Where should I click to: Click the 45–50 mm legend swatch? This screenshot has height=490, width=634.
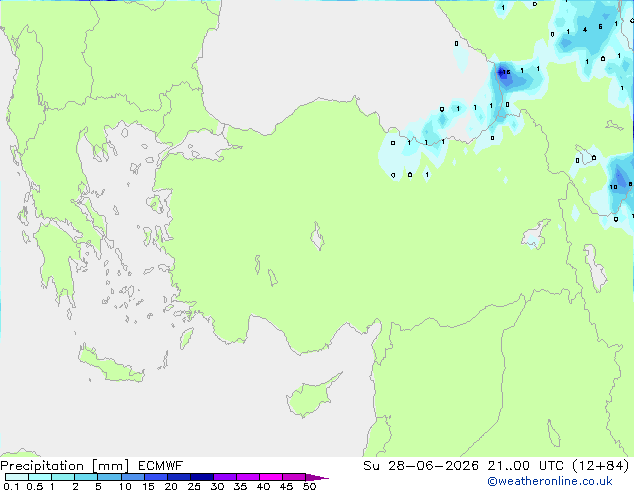pyautogui.click(x=294, y=477)
